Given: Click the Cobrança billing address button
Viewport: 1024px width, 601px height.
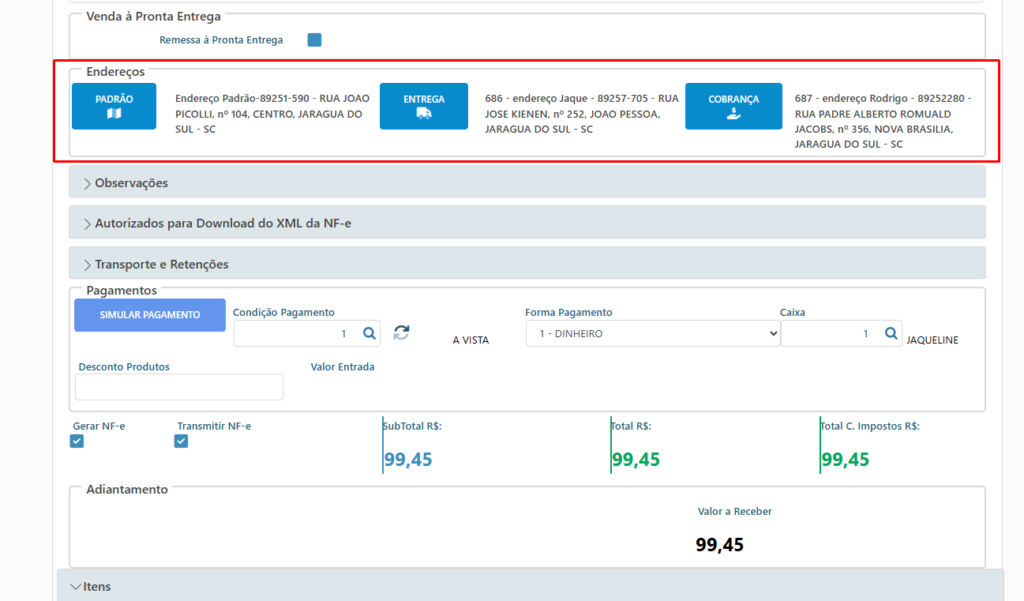Looking at the screenshot, I should (x=733, y=106).
